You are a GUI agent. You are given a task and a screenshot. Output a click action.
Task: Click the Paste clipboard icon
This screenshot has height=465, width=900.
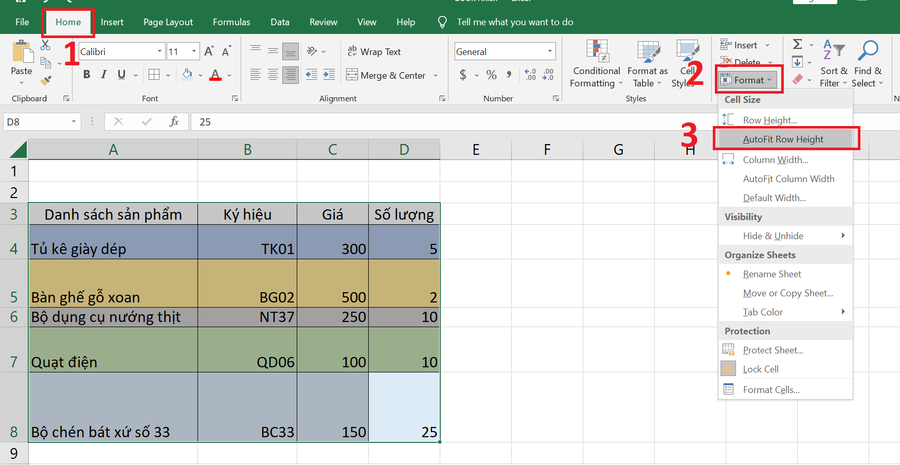pos(22,52)
